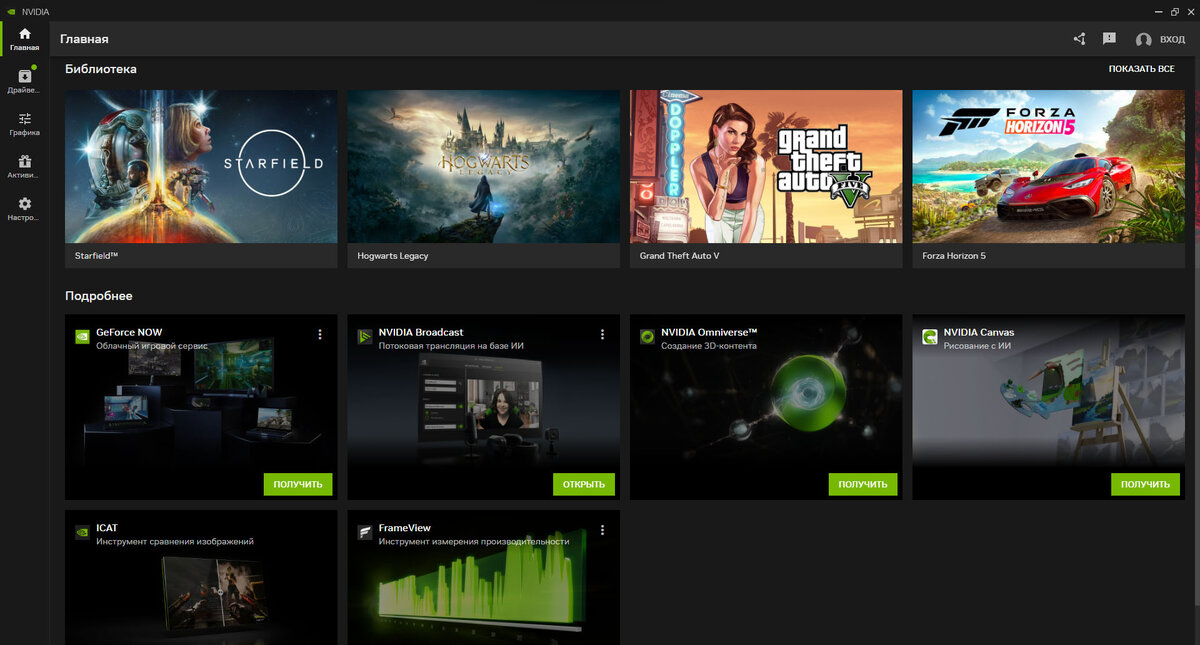
Task: Click the ICAT app icon
Action: point(83,533)
